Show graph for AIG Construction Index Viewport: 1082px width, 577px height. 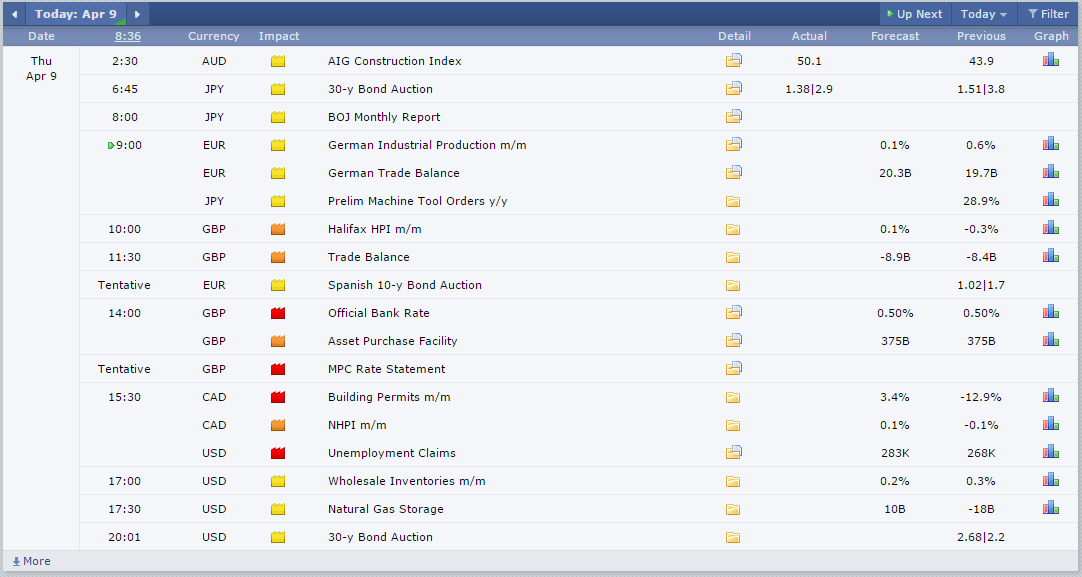tap(1051, 60)
